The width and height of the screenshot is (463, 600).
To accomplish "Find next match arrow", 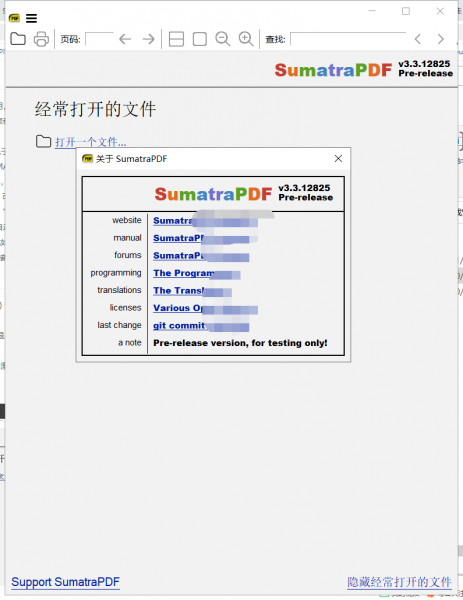I will (441, 39).
